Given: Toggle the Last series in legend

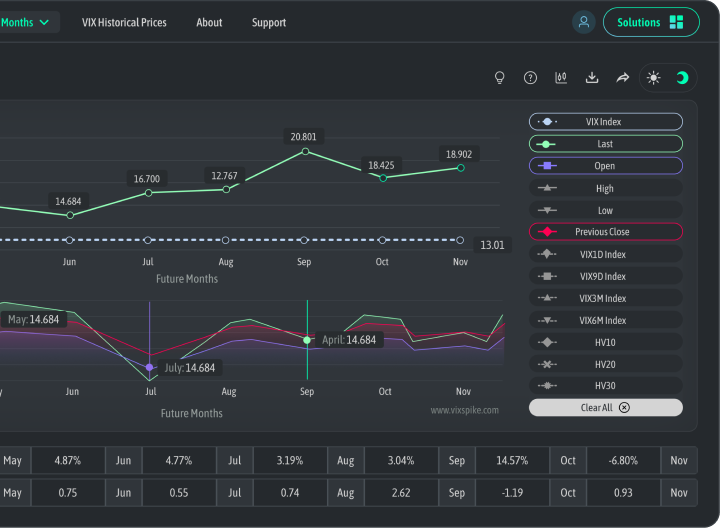Looking at the screenshot, I should pos(605,144).
